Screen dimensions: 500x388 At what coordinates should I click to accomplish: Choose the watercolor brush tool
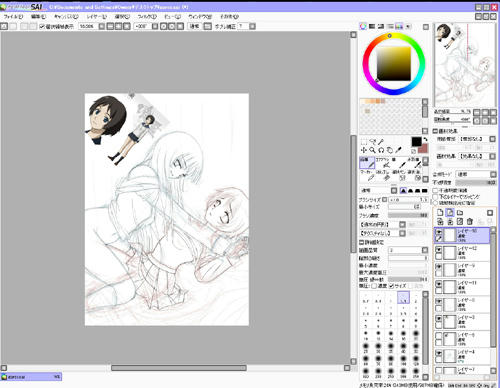(415, 163)
